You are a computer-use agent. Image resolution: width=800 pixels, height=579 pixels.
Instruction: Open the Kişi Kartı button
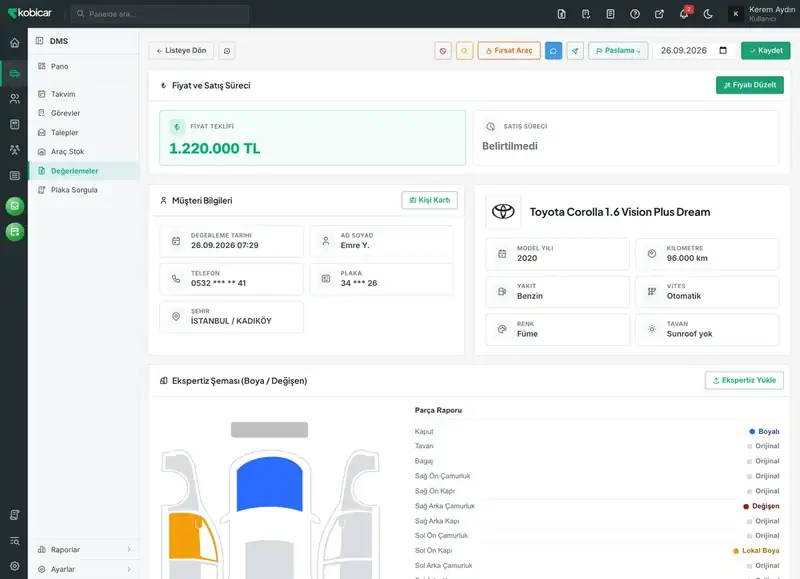tap(430, 200)
